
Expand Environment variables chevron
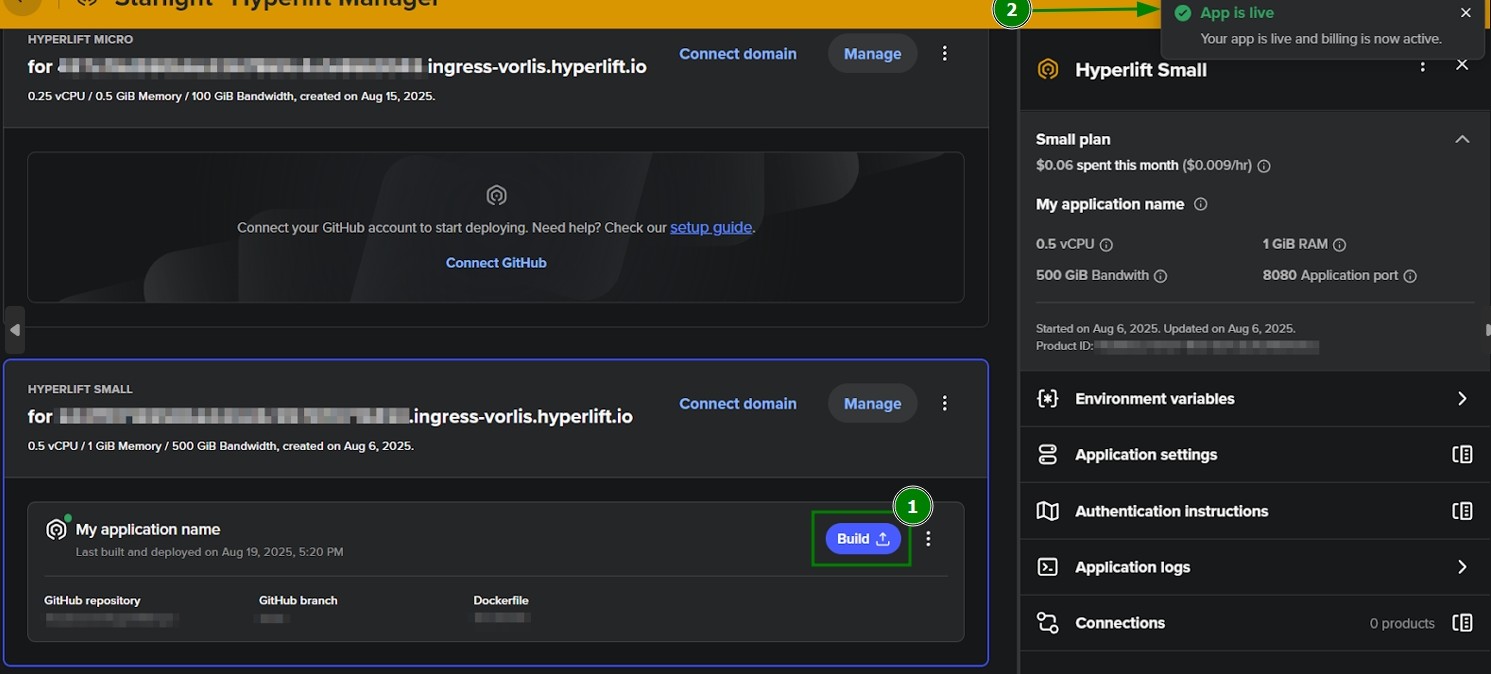pos(1462,398)
